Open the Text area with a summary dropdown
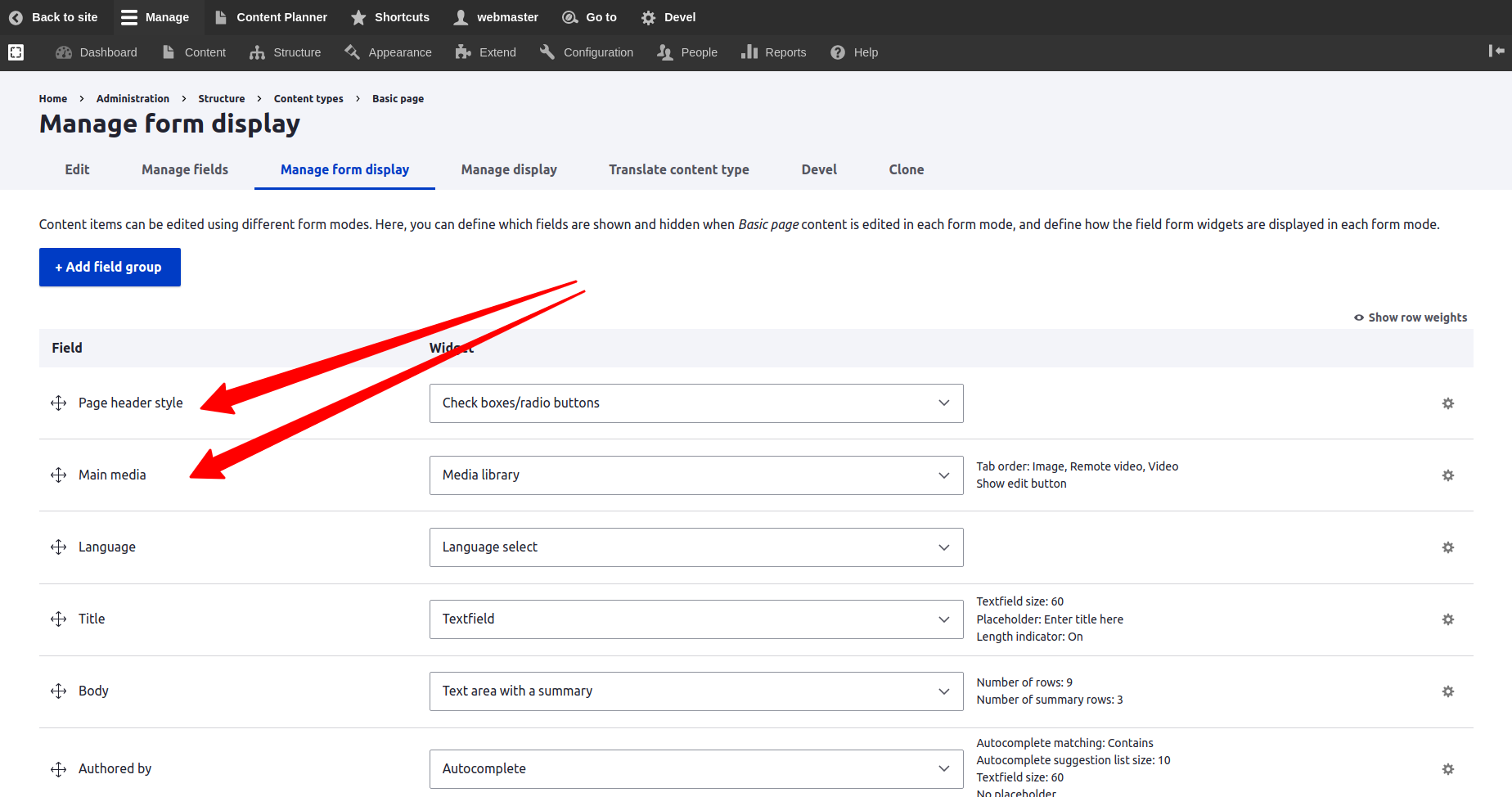The width and height of the screenshot is (1512, 797). [695, 691]
